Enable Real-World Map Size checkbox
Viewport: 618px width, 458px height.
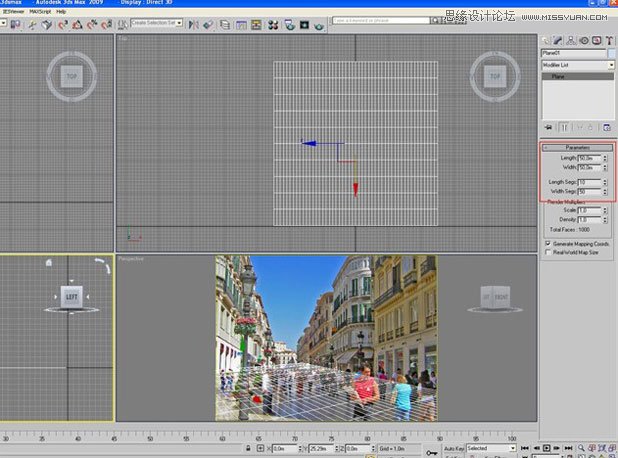[x=548, y=252]
